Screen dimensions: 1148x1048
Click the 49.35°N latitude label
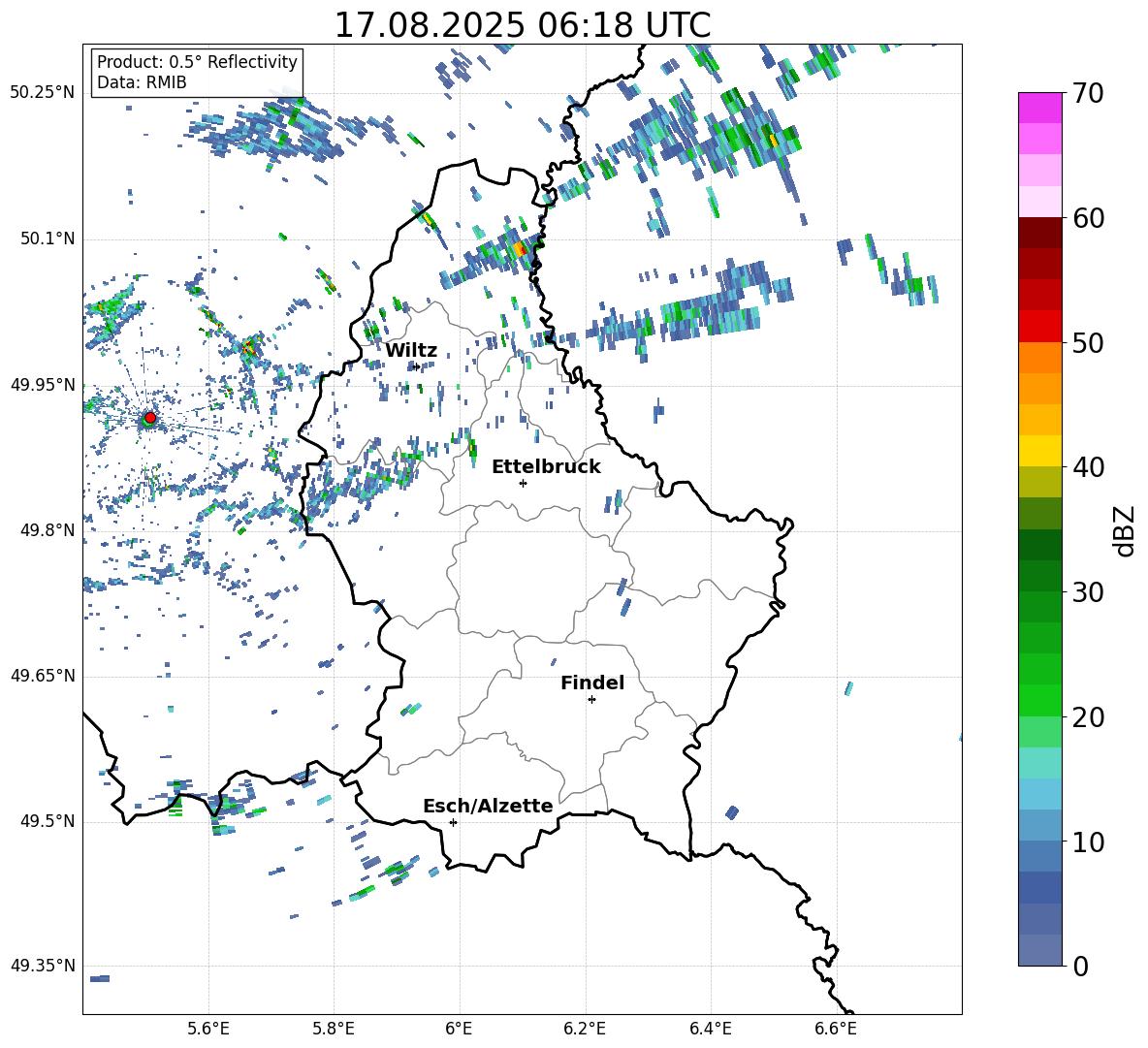click(43, 966)
